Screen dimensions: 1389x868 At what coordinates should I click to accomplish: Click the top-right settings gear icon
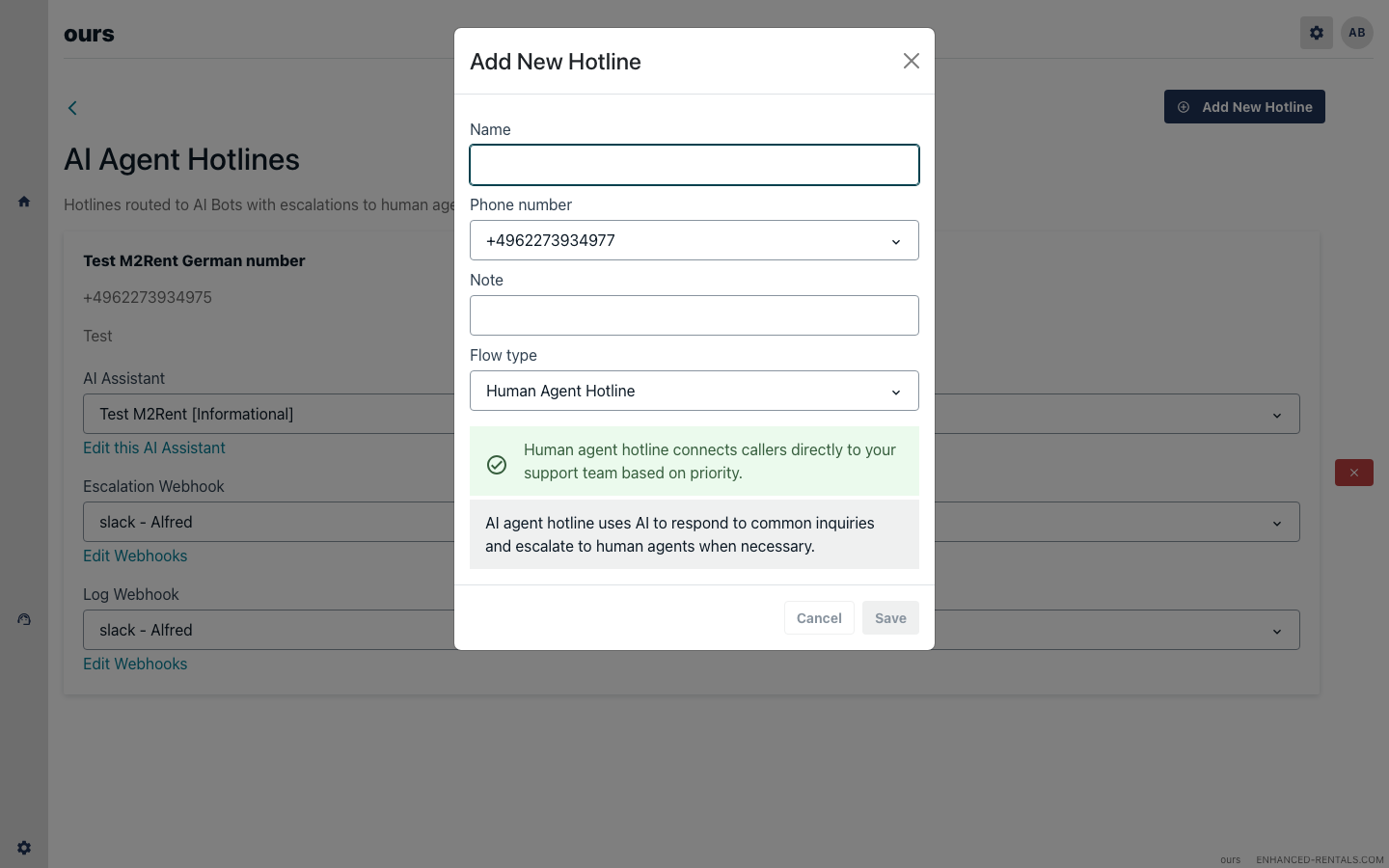click(1316, 33)
